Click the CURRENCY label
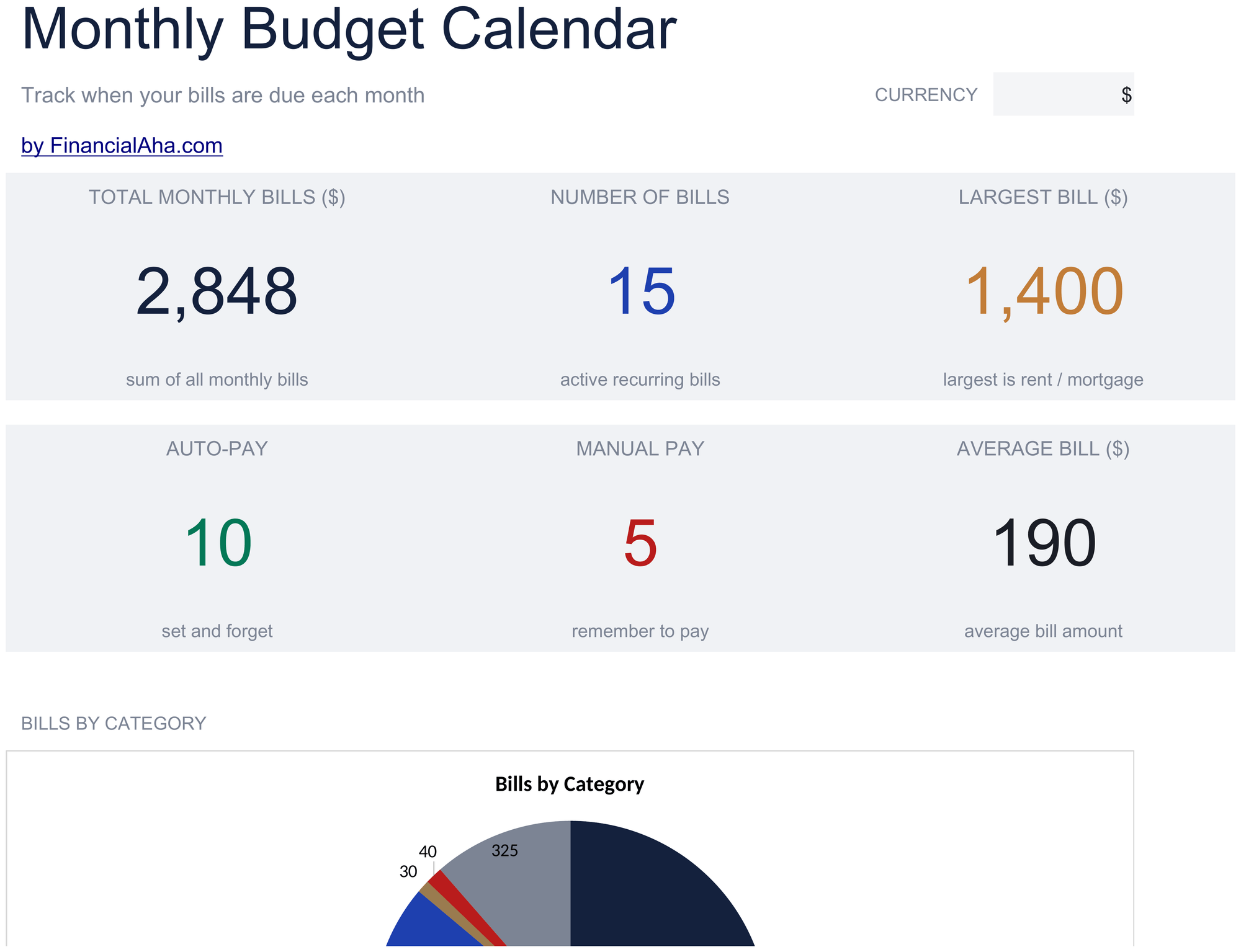Screen dimensions: 1241x952 point(926,95)
